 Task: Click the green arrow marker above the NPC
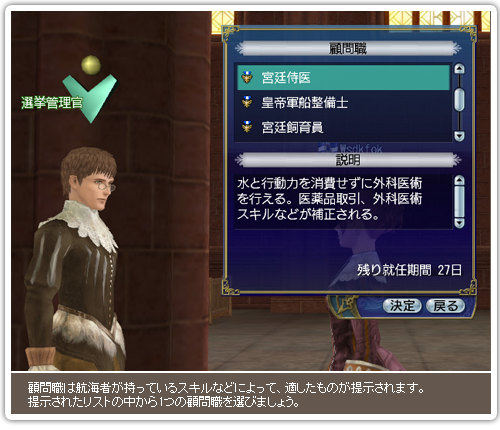[90, 98]
